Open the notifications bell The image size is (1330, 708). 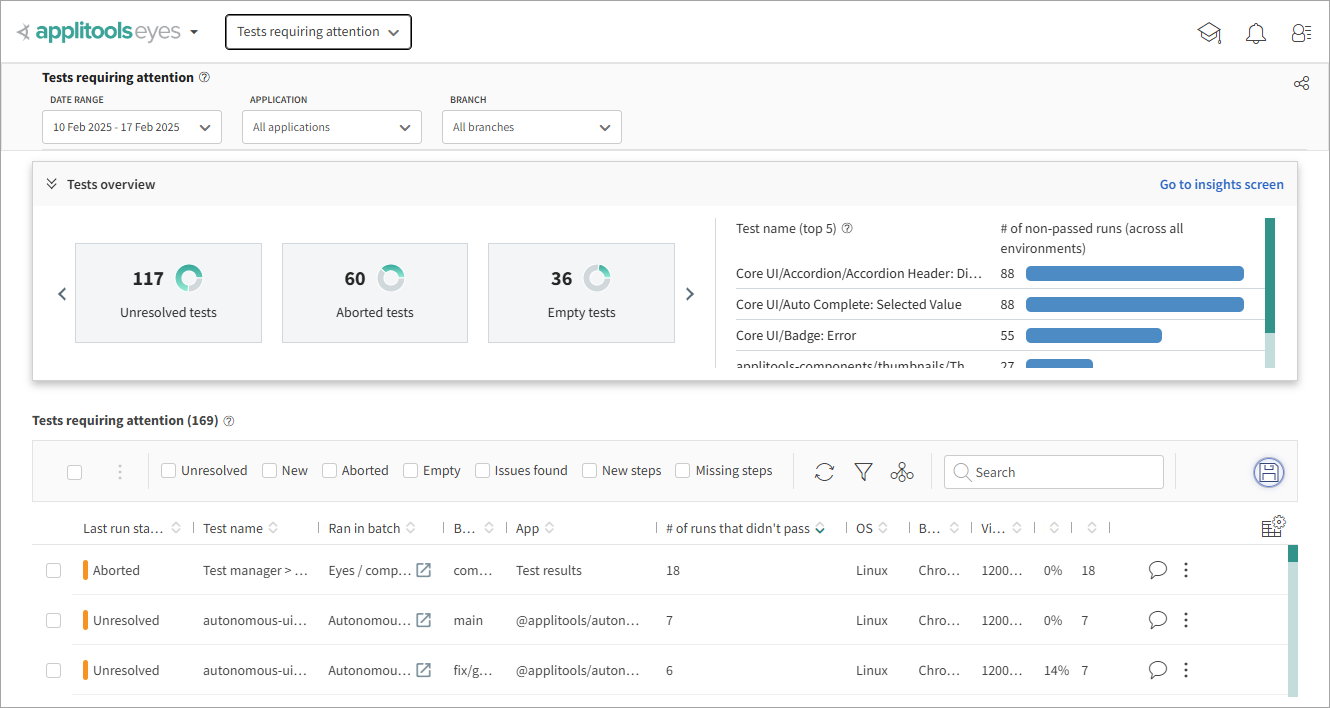pos(1255,33)
